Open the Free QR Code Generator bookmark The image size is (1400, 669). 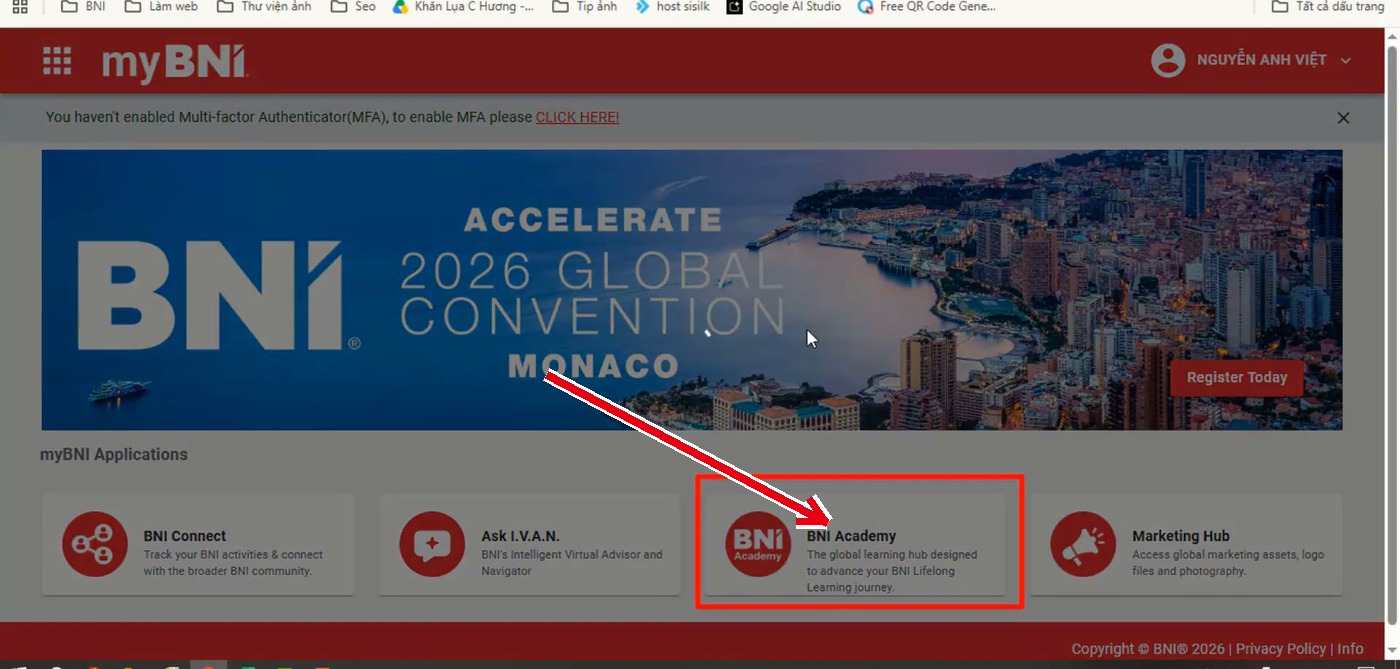pyautogui.click(x=927, y=6)
